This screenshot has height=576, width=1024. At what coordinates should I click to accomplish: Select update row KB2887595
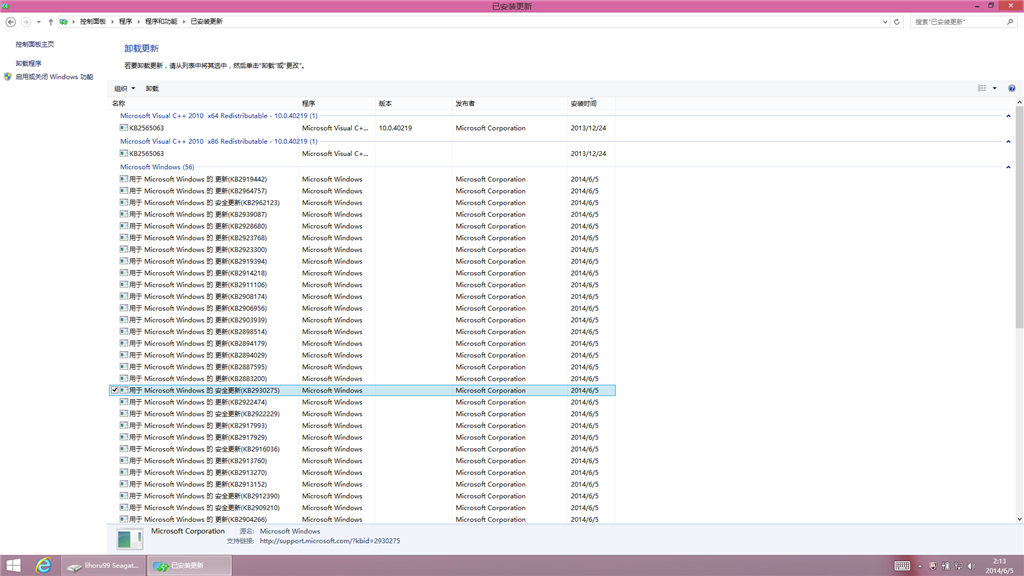click(362, 367)
